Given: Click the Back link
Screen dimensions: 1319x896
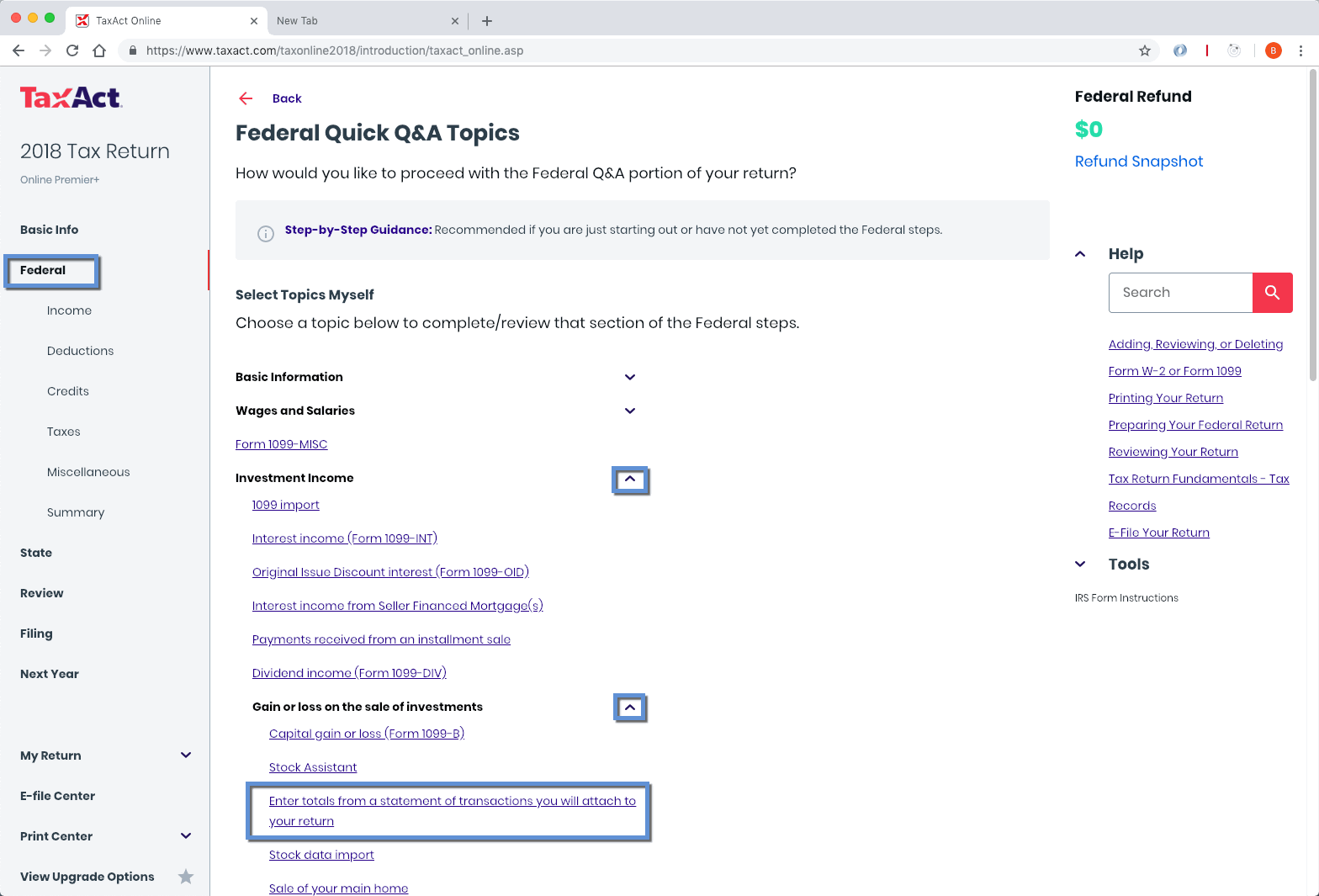Looking at the screenshot, I should pyautogui.click(x=287, y=98).
